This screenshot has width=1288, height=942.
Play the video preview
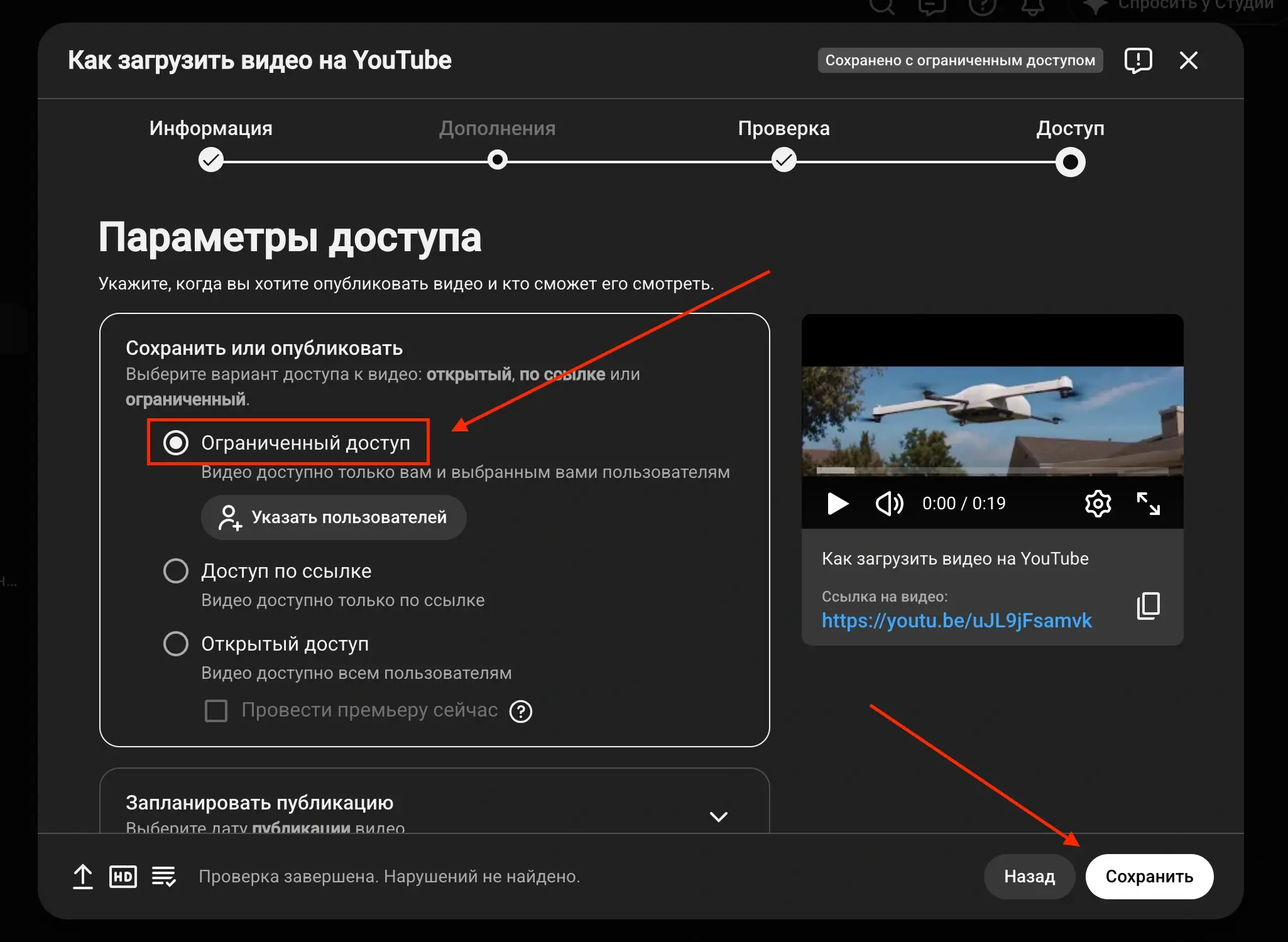838,504
